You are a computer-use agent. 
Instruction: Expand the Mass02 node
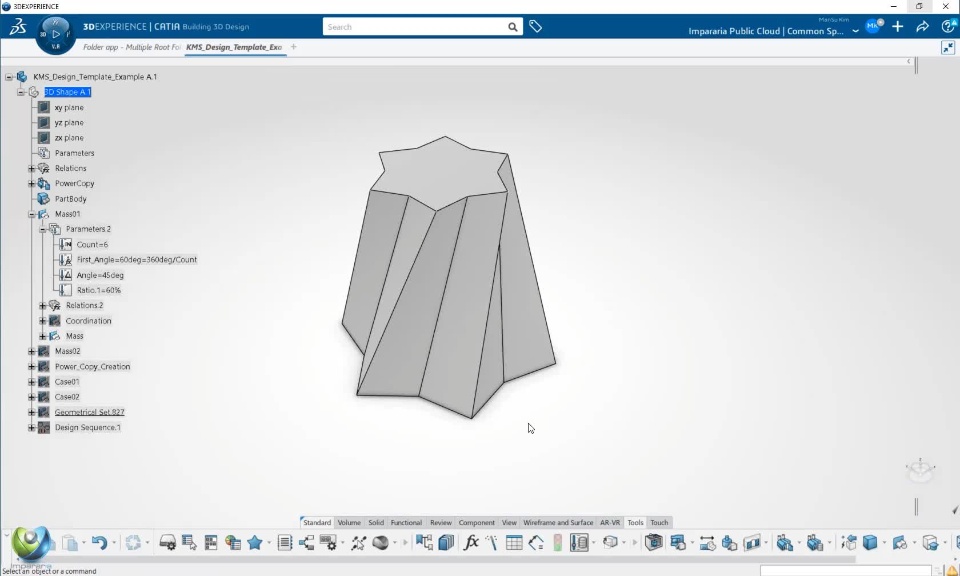pyautogui.click(x=32, y=351)
